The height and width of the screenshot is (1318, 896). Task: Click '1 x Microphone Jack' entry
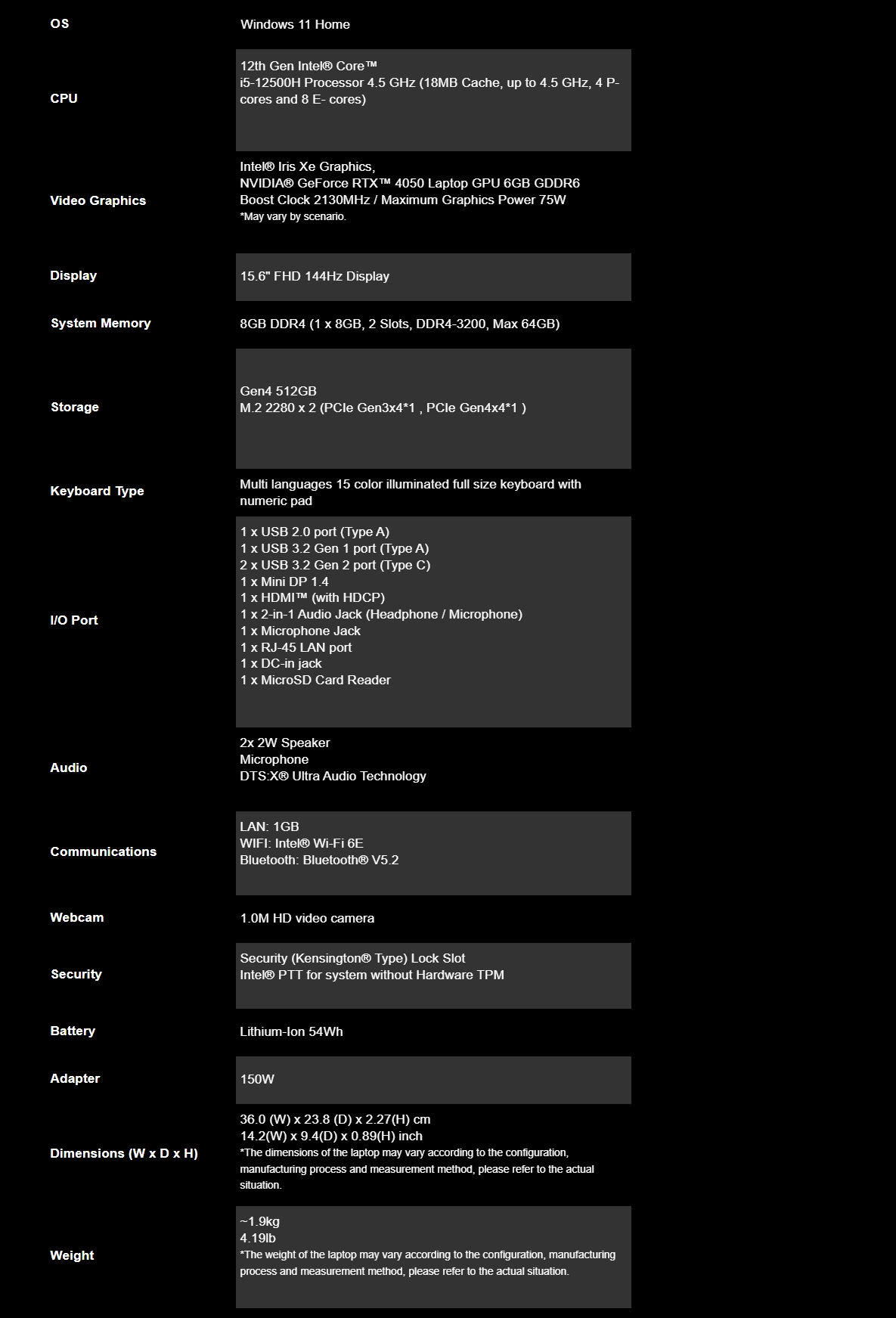pyautogui.click(x=300, y=631)
